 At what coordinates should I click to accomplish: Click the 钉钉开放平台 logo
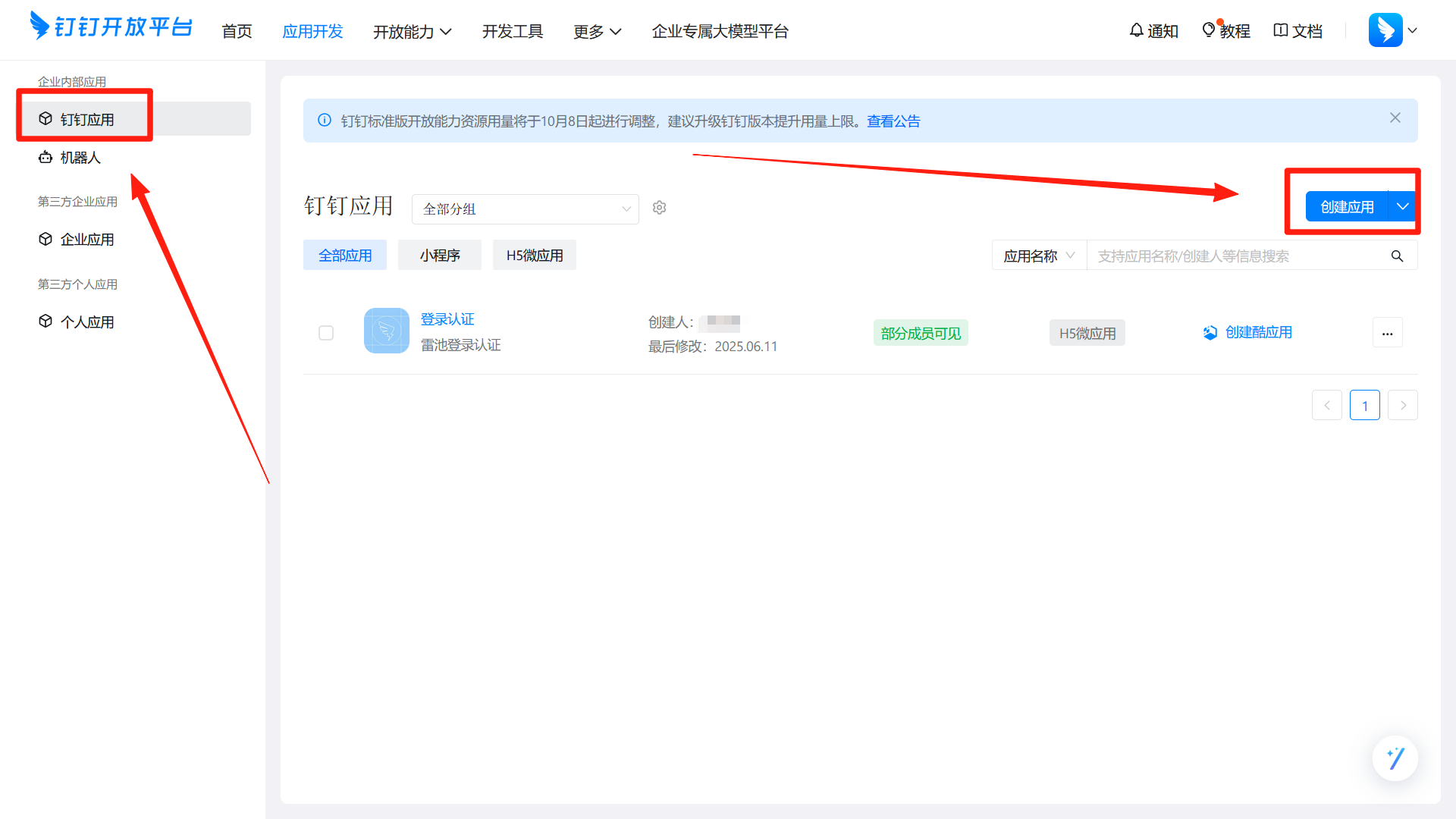click(111, 27)
